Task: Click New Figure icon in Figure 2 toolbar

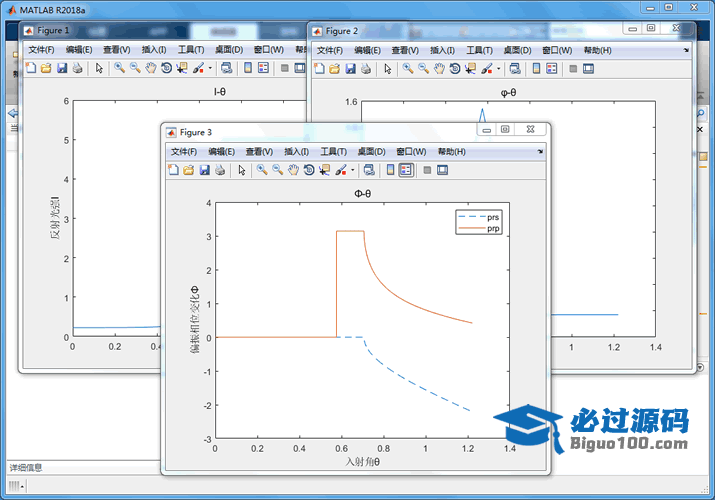Action: [x=319, y=69]
